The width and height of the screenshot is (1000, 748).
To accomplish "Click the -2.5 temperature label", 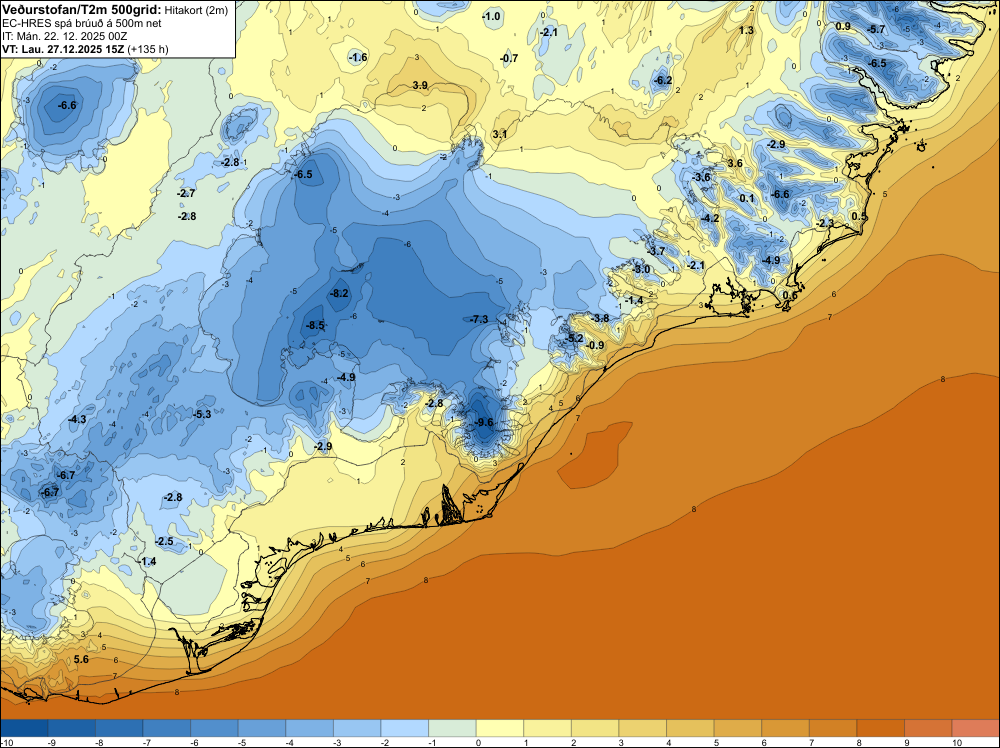I will [164, 541].
